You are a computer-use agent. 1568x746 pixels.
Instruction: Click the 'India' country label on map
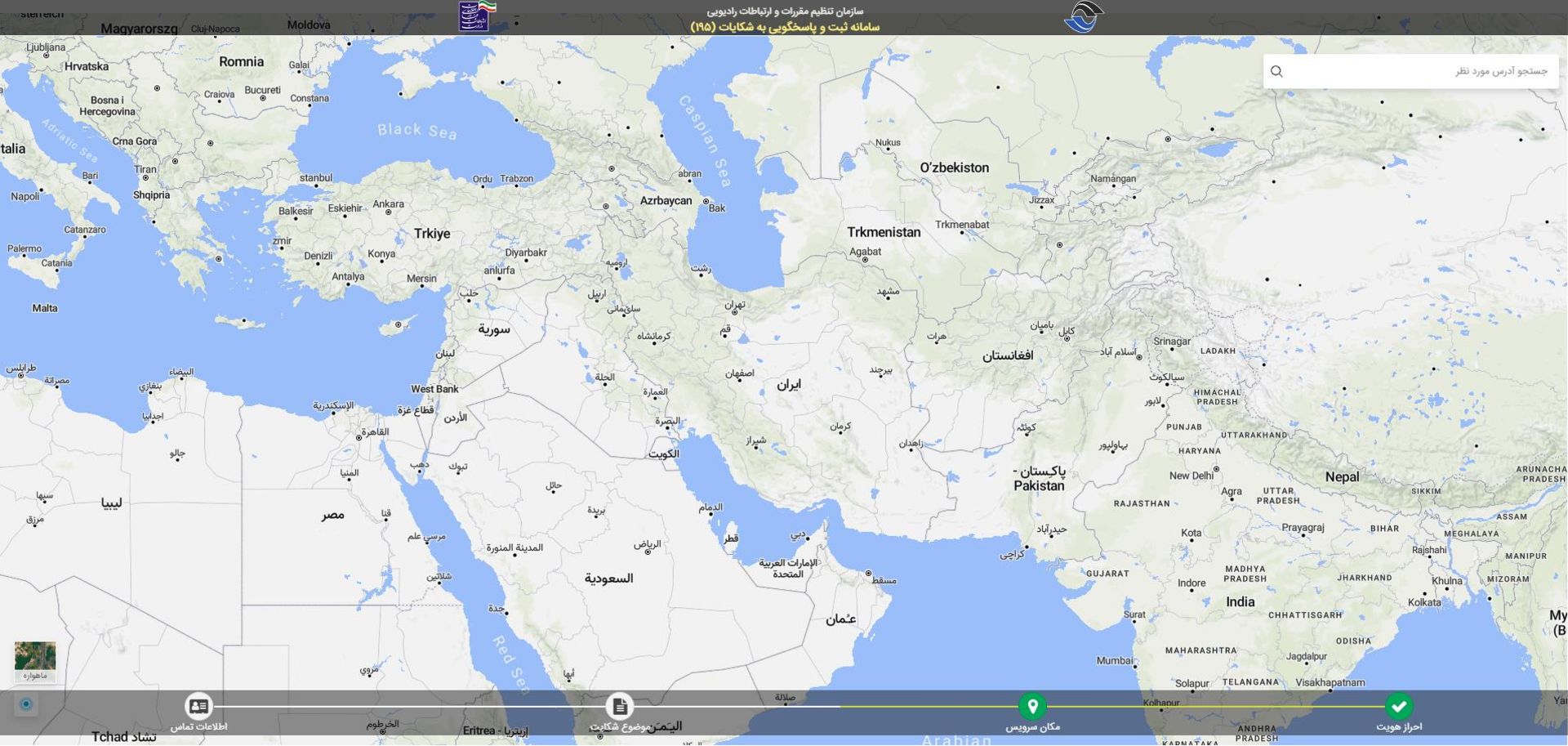(x=1240, y=602)
